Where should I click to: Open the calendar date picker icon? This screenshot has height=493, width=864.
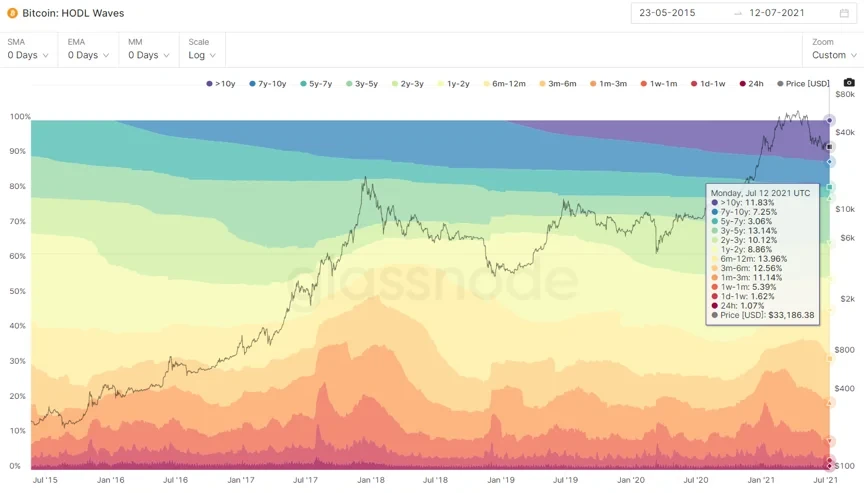tap(844, 13)
